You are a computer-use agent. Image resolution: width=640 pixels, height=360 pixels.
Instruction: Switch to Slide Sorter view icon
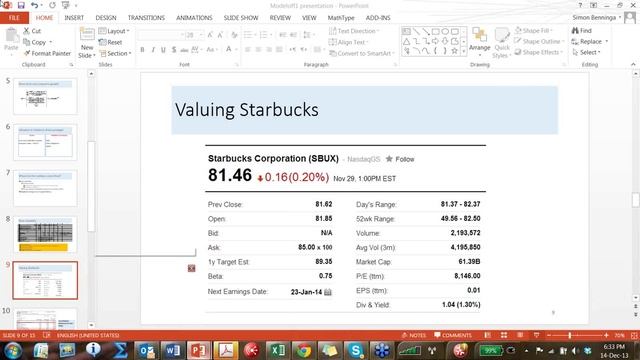504,335
